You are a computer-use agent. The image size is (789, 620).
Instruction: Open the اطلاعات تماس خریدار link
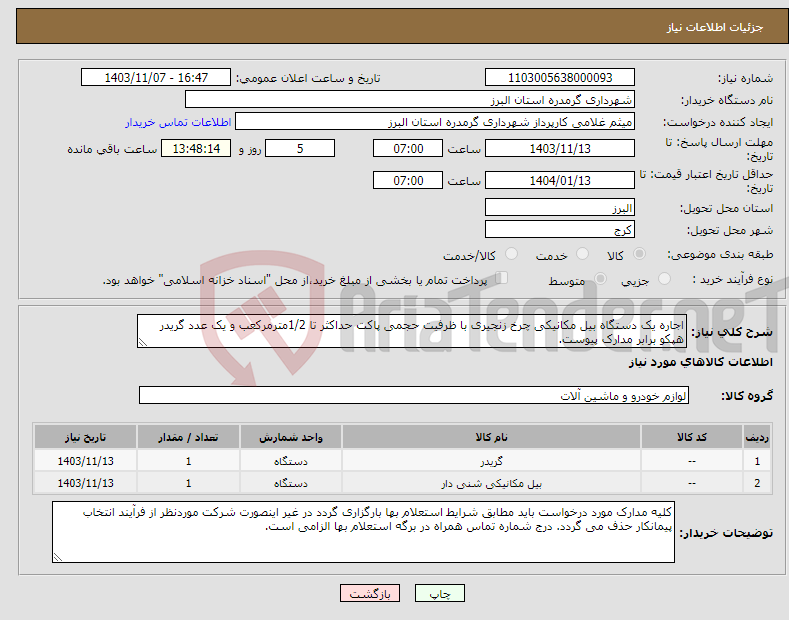[x=178, y=122]
